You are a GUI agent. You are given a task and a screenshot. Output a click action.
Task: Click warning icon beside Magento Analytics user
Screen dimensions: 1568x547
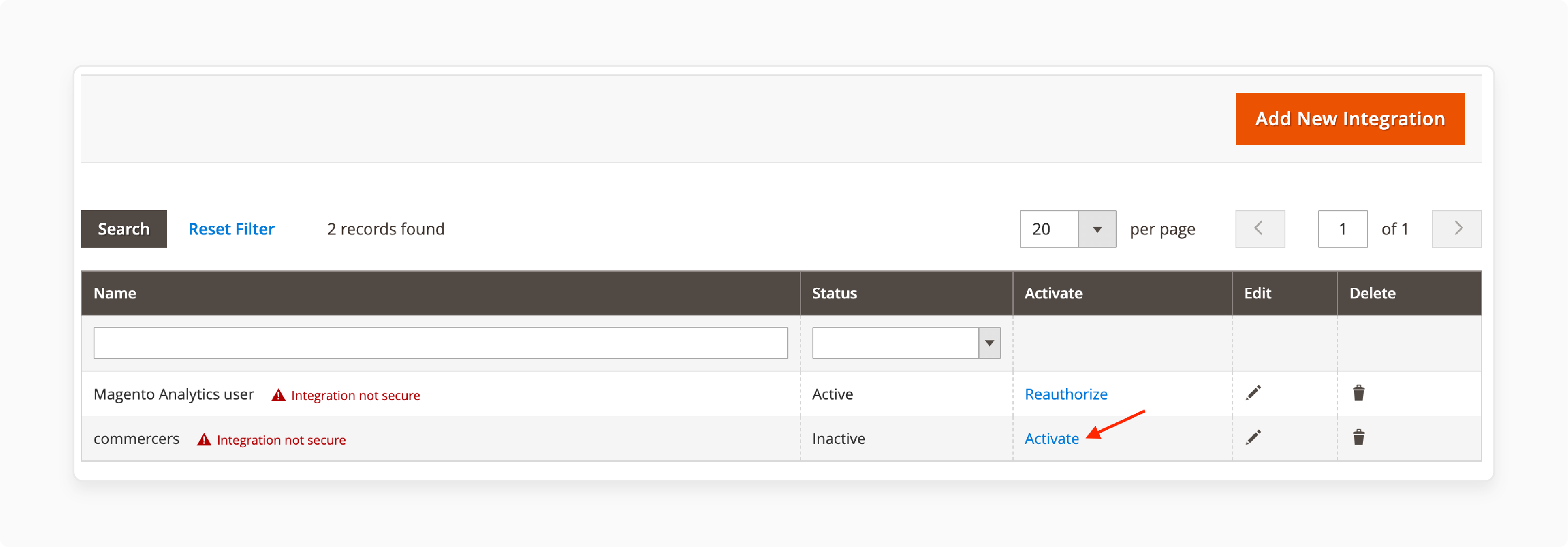click(278, 395)
